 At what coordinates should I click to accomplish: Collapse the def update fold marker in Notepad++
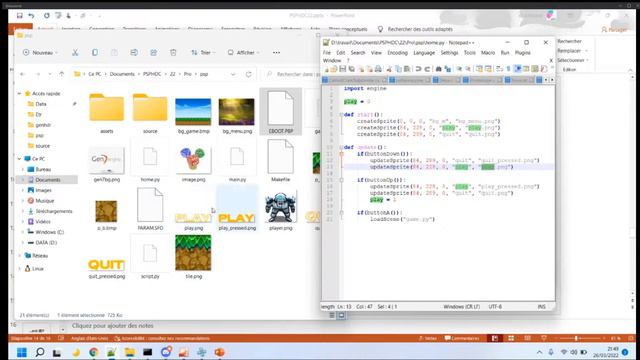coord(341,147)
